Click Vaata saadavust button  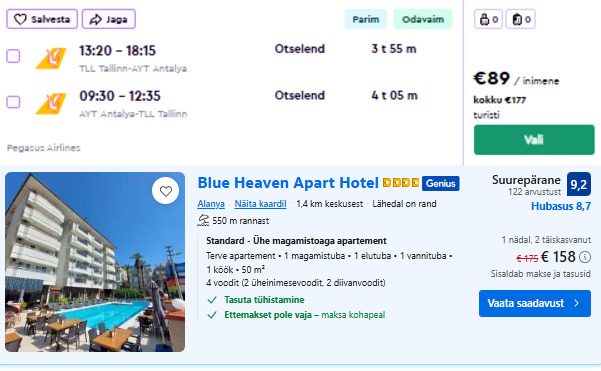point(535,303)
